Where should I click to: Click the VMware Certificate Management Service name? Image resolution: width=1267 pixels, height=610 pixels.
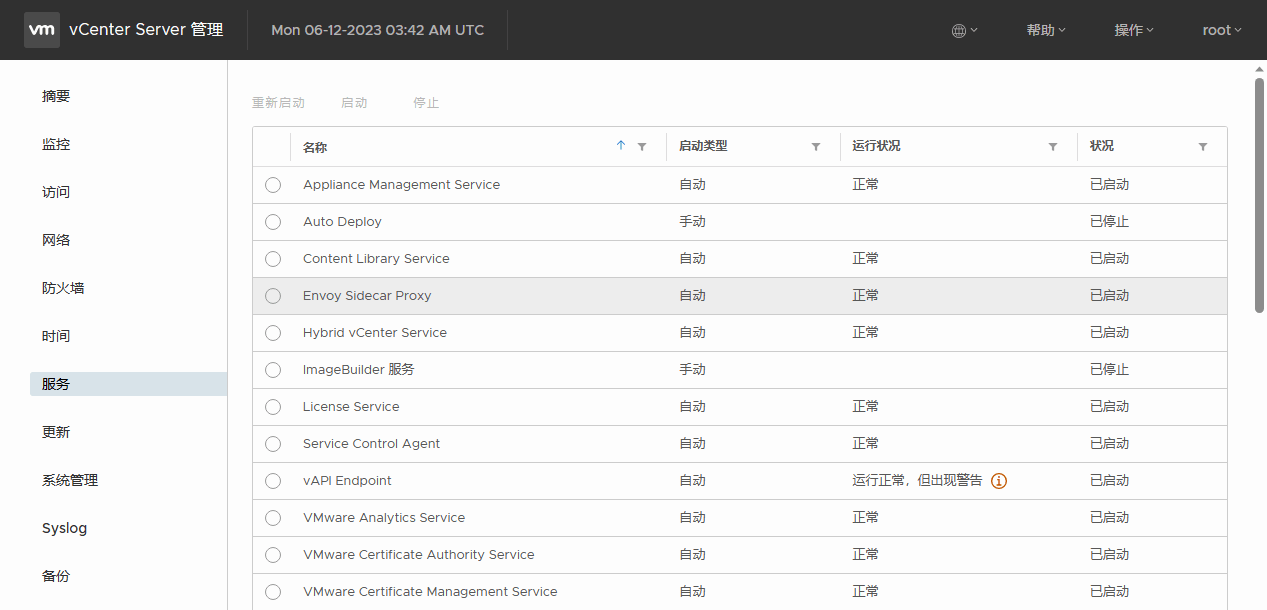tap(430, 592)
